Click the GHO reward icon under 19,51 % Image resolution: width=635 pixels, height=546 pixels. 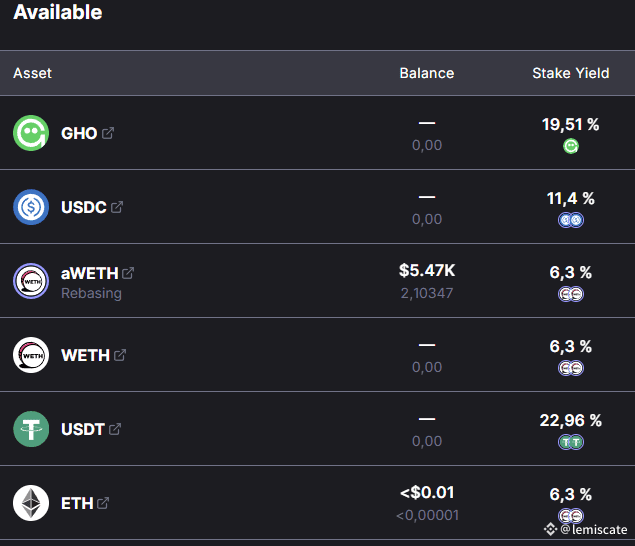click(571, 146)
